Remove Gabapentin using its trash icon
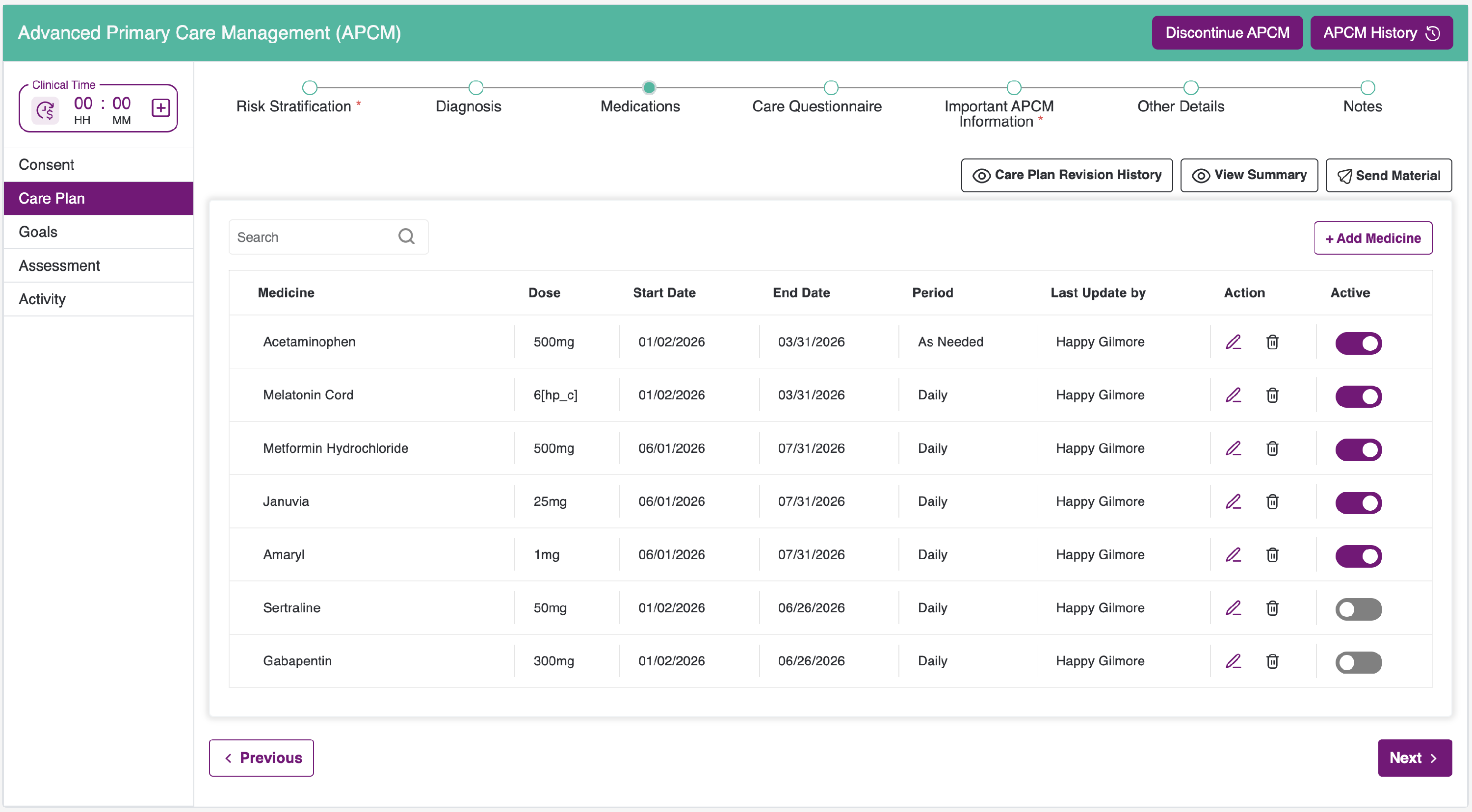The width and height of the screenshot is (1472, 812). (x=1272, y=660)
